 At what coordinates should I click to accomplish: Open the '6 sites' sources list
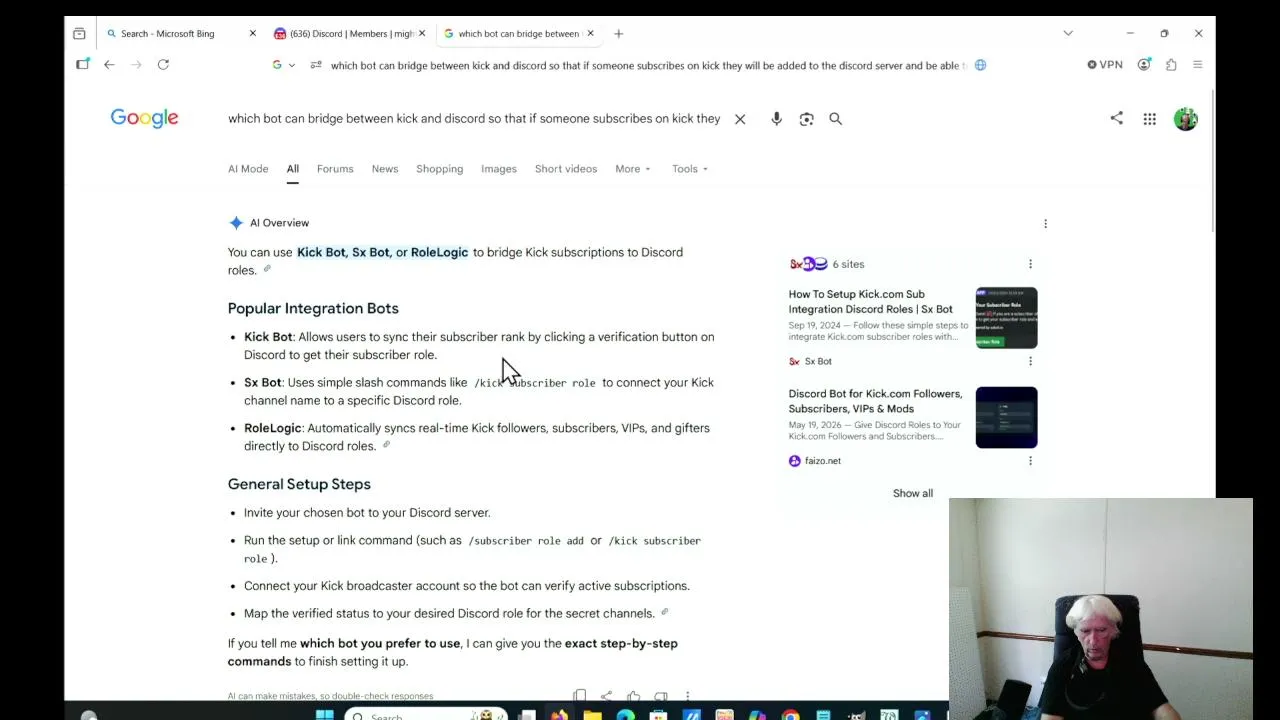tap(827, 264)
